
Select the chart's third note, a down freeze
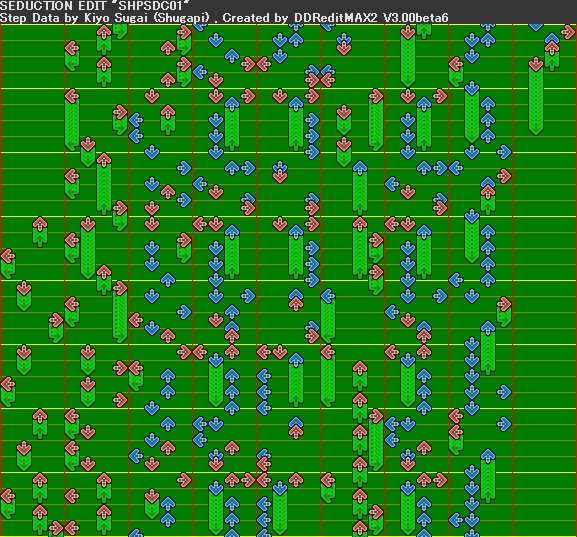pyautogui.click(x=24, y=296)
